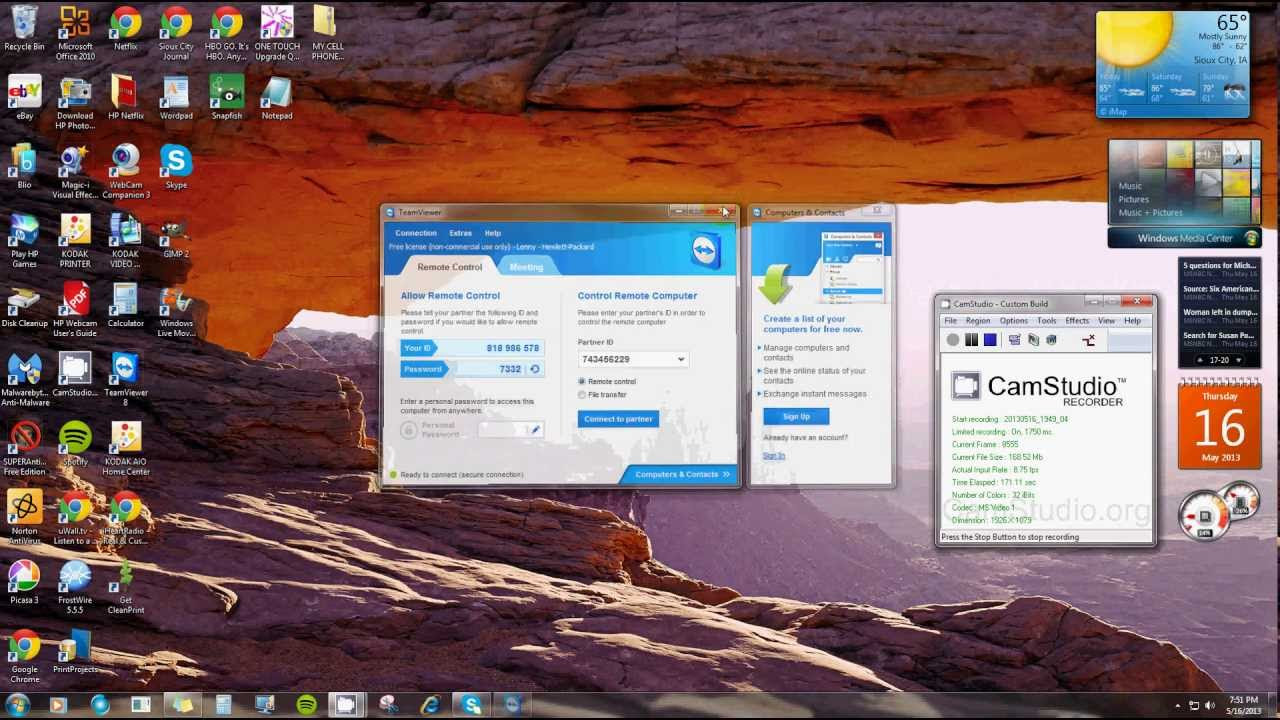
Task: Click the Sign In link
Action: click(x=774, y=456)
